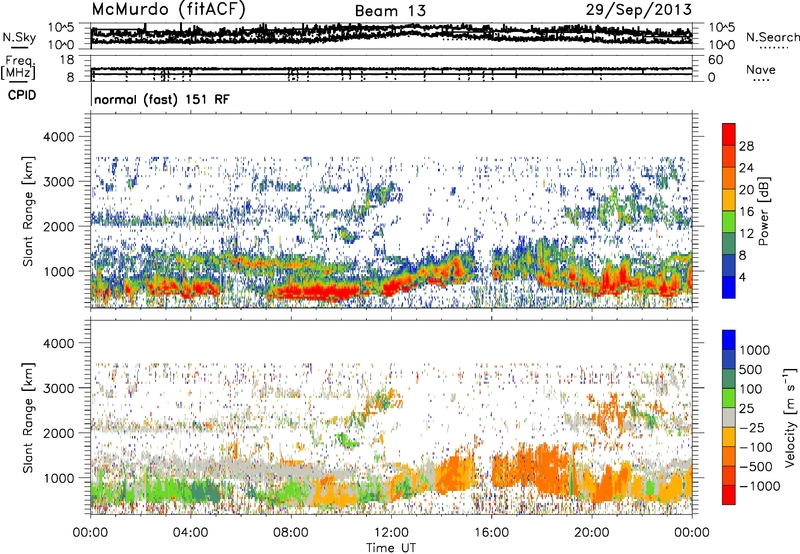
Task: Click the '04:00' time tick label
Action: pos(190,533)
